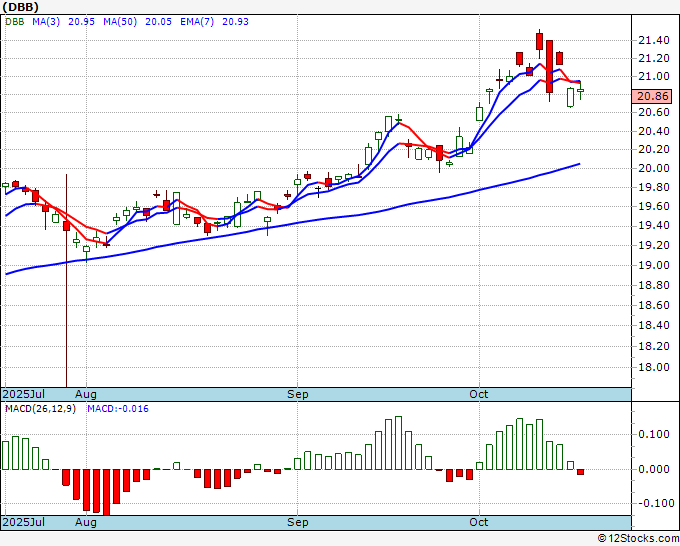Click the -0.100 MACD axis label

[654, 503]
